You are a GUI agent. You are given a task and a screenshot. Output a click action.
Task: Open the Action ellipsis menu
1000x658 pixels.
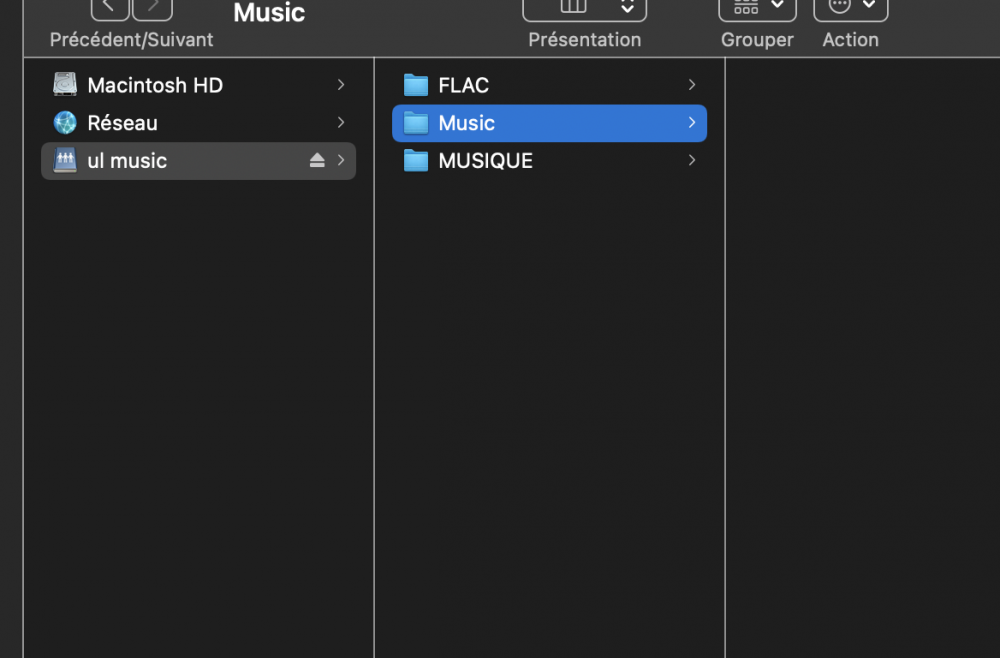tap(850, 8)
